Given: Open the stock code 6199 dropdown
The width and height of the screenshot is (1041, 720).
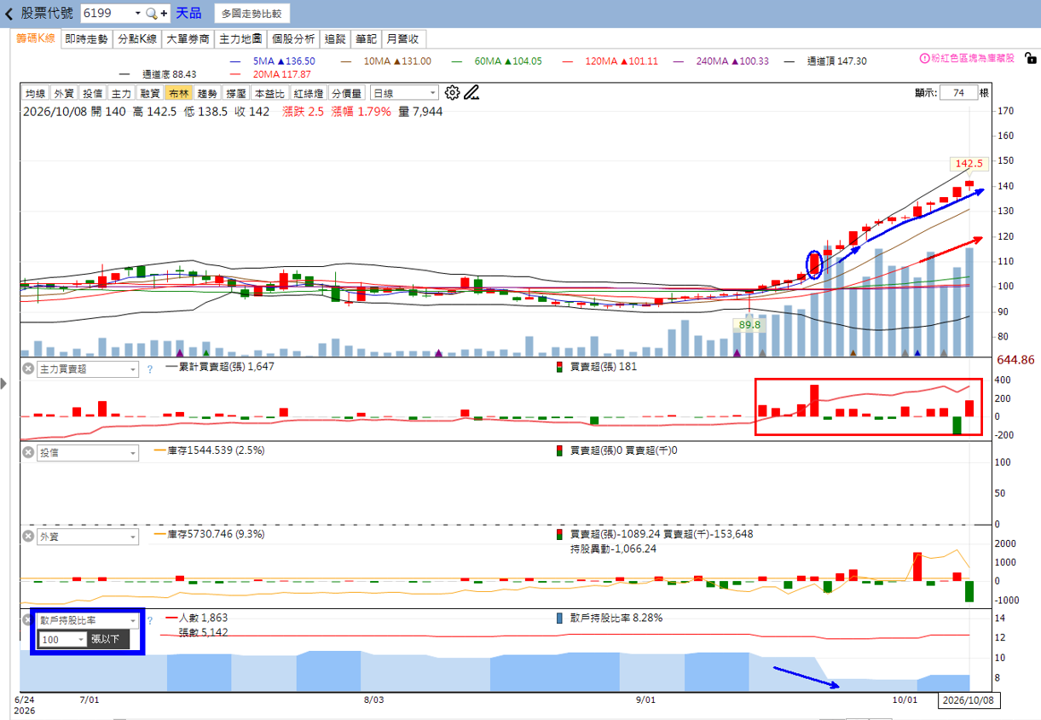Looking at the screenshot, I should [137, 13].
